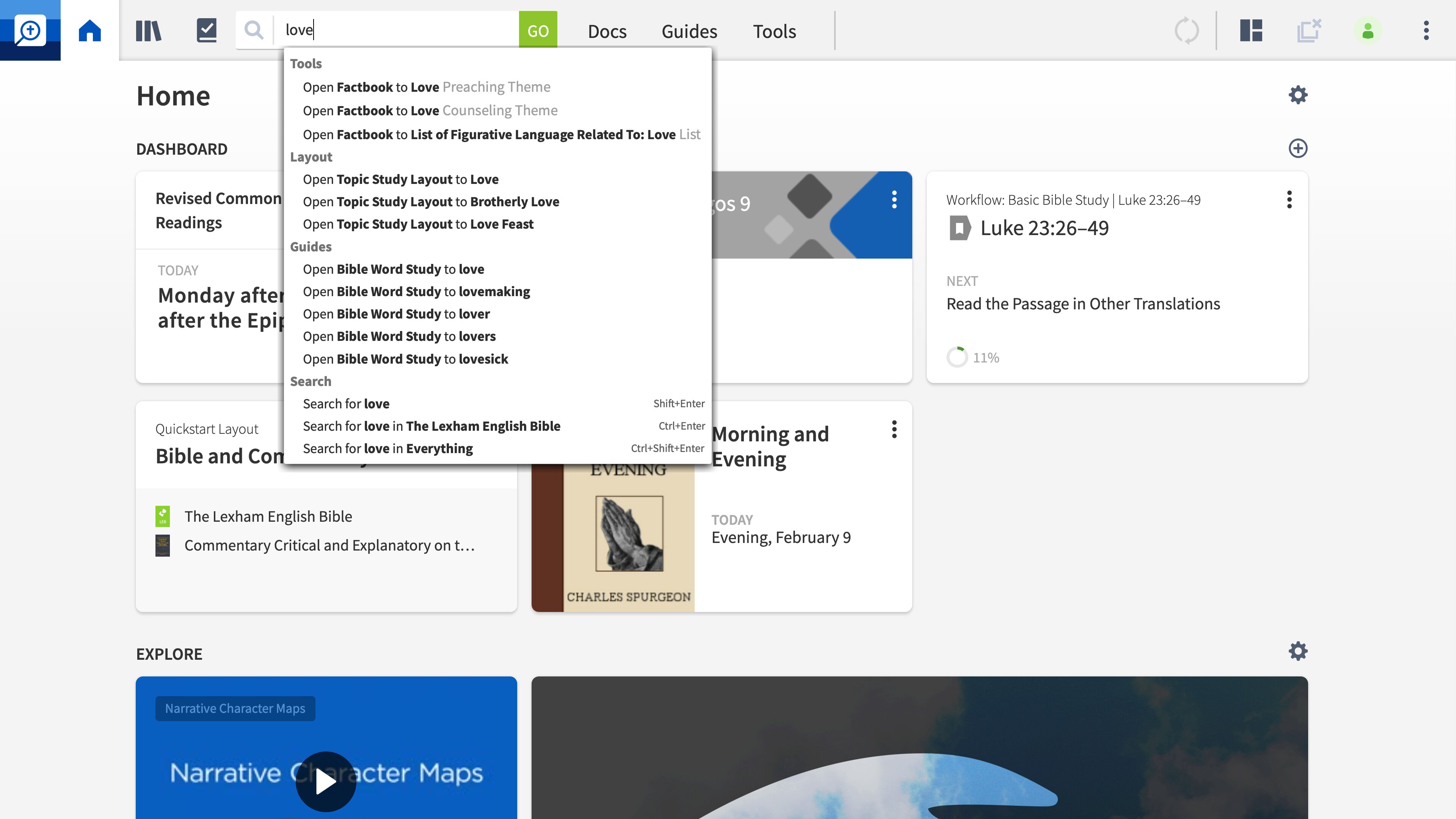
Task: Open Bible Word Study to lover
Action: [498, 314]
